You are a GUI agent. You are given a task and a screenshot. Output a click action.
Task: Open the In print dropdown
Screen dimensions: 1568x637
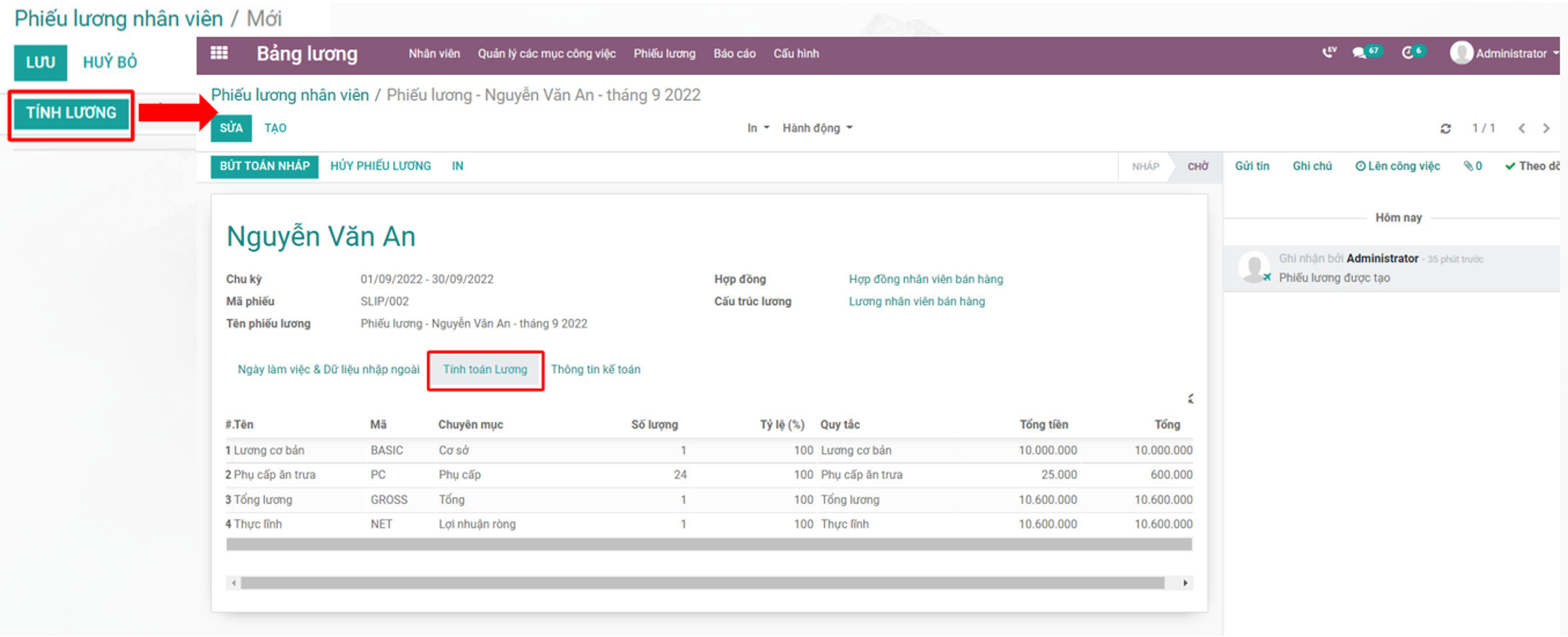point(758,128)
